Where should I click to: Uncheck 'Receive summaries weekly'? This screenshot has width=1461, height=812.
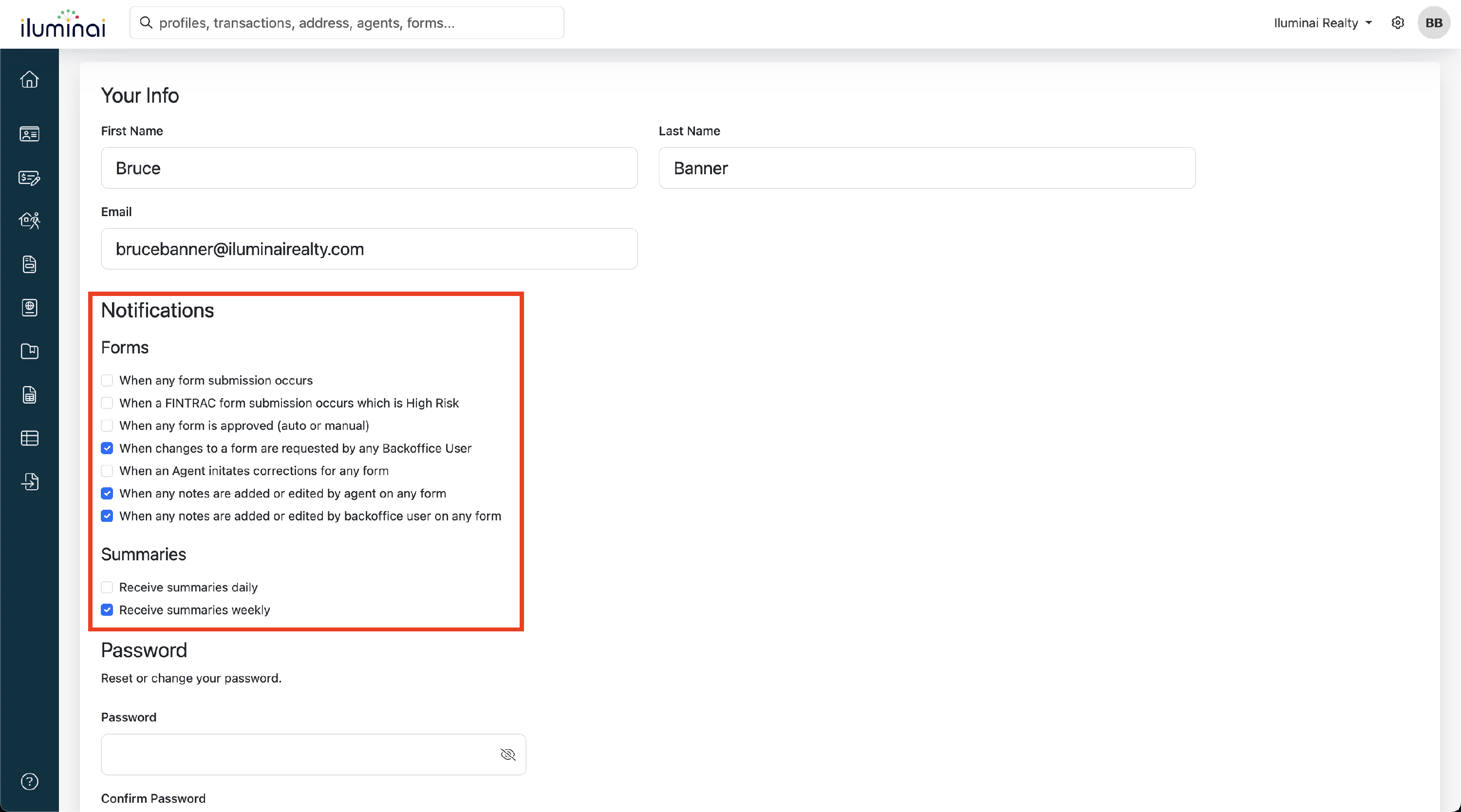(x=107, y=610)
